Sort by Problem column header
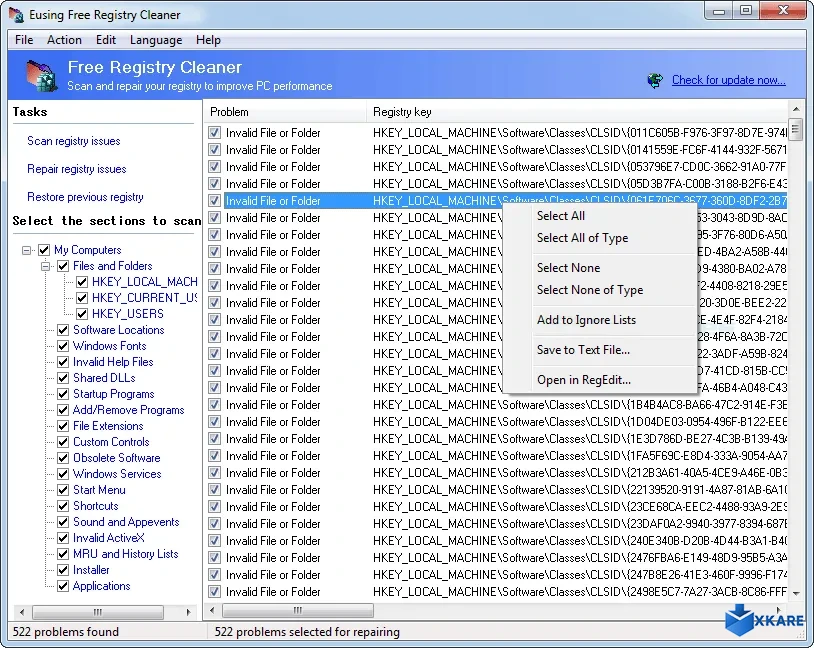This screenshot has height=648, width=814. (x=285, y=112)
